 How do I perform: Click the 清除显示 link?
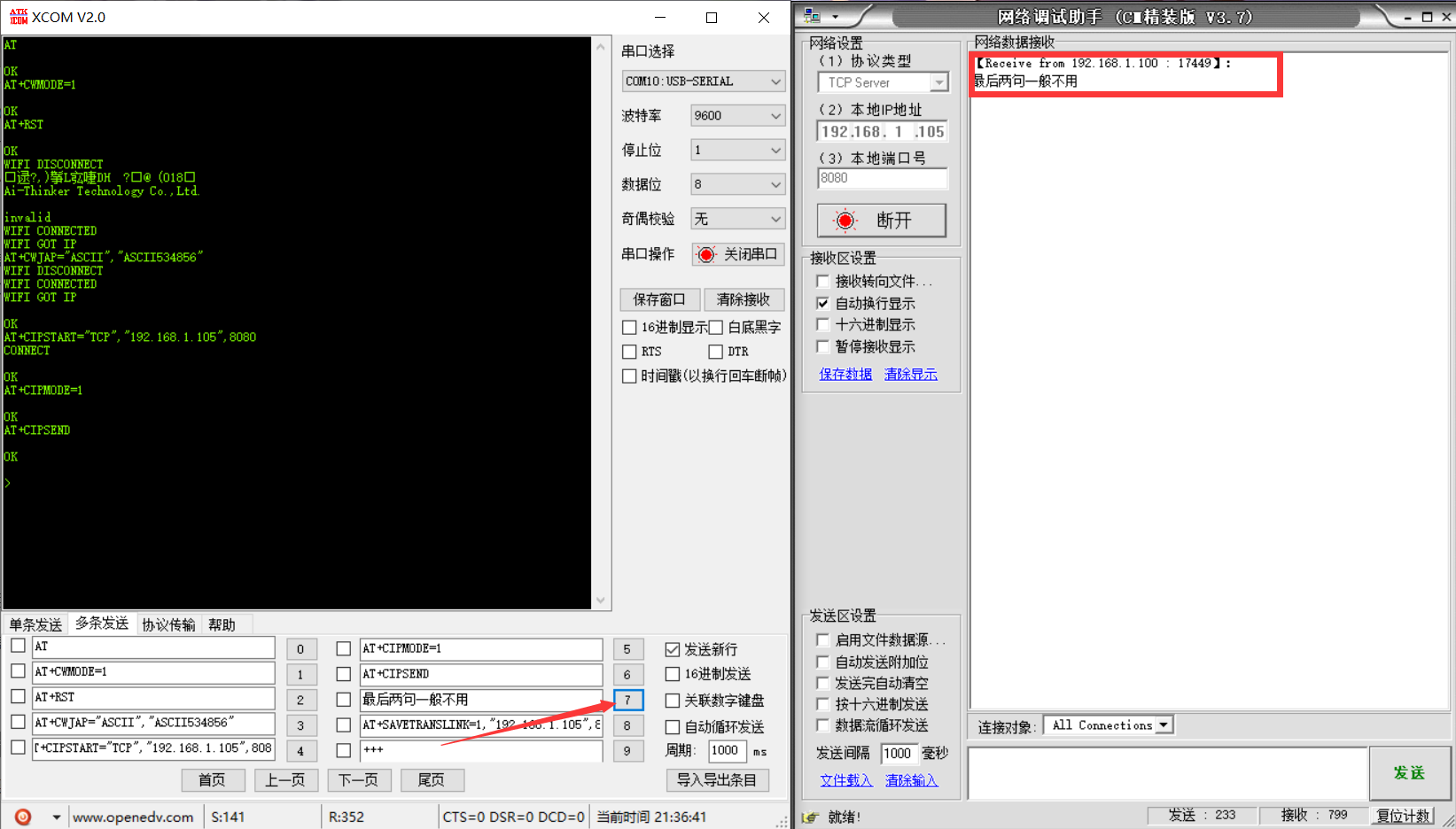(x=911, y=375)
